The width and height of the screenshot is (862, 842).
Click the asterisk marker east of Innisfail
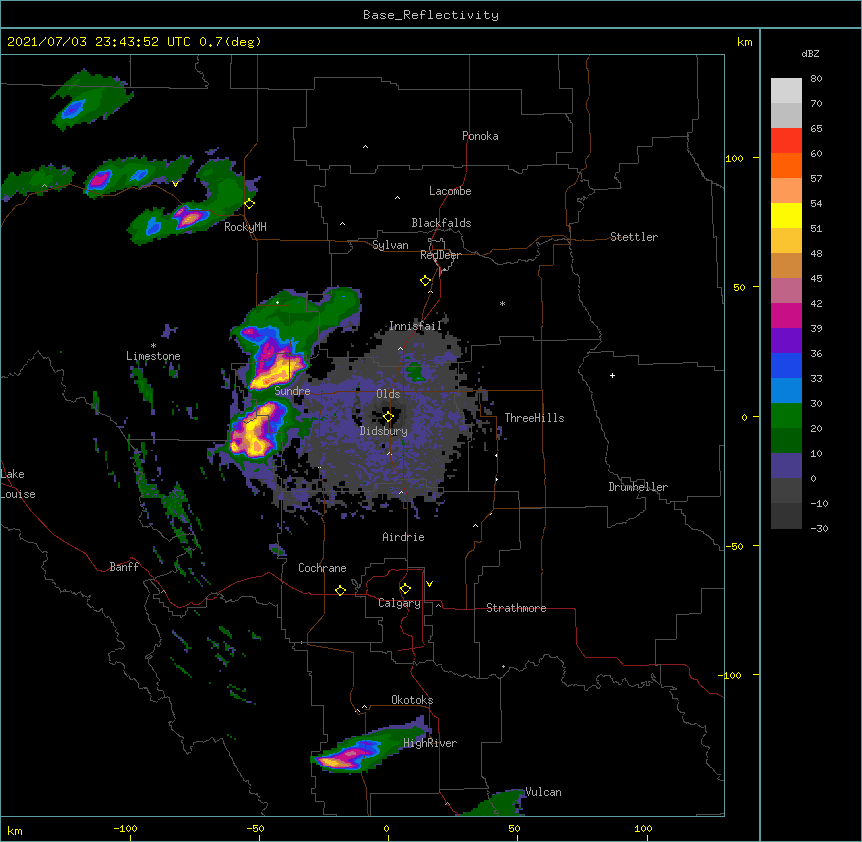(x=502, y=303)
